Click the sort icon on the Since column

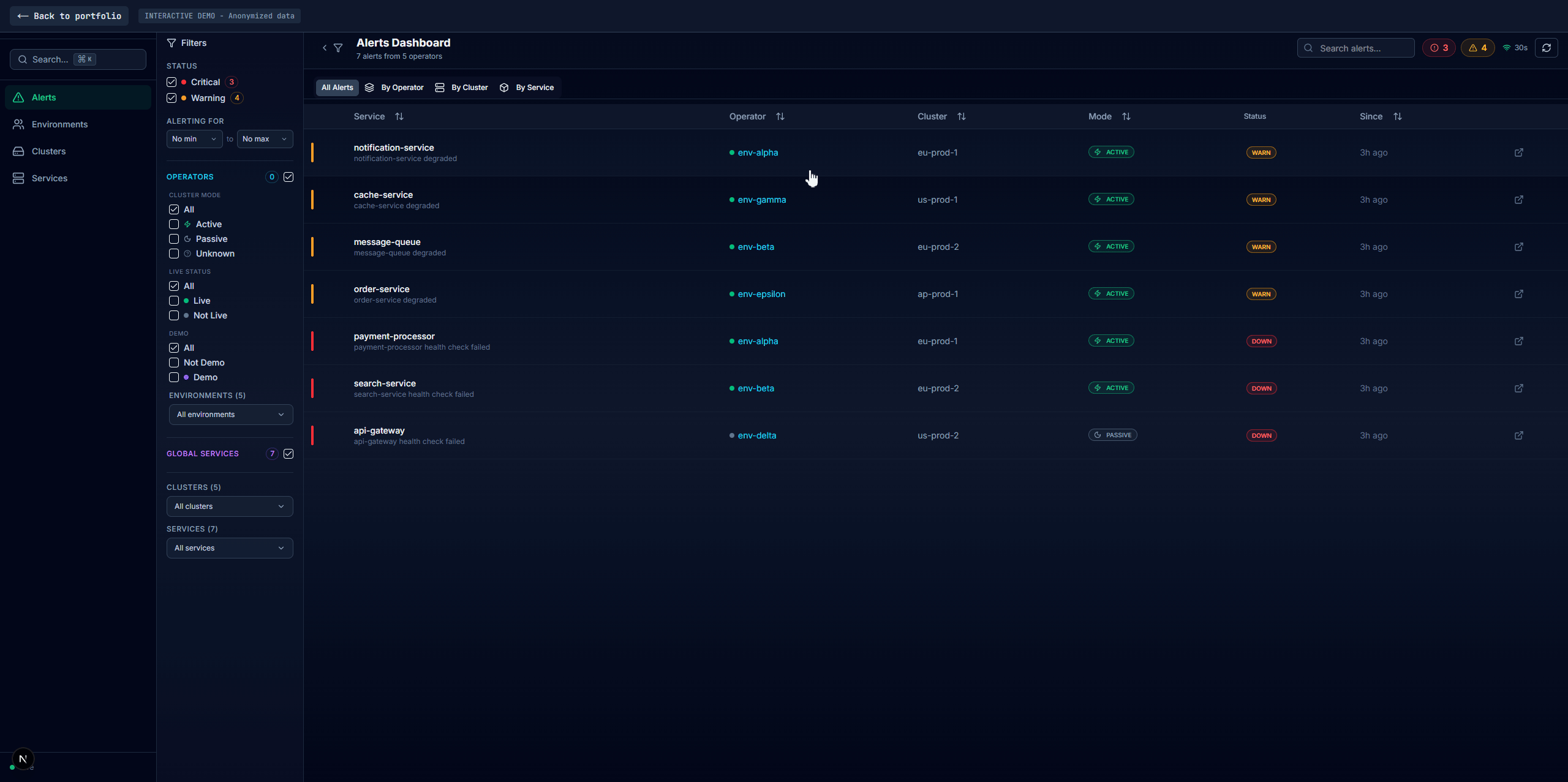pos(1398,116)
